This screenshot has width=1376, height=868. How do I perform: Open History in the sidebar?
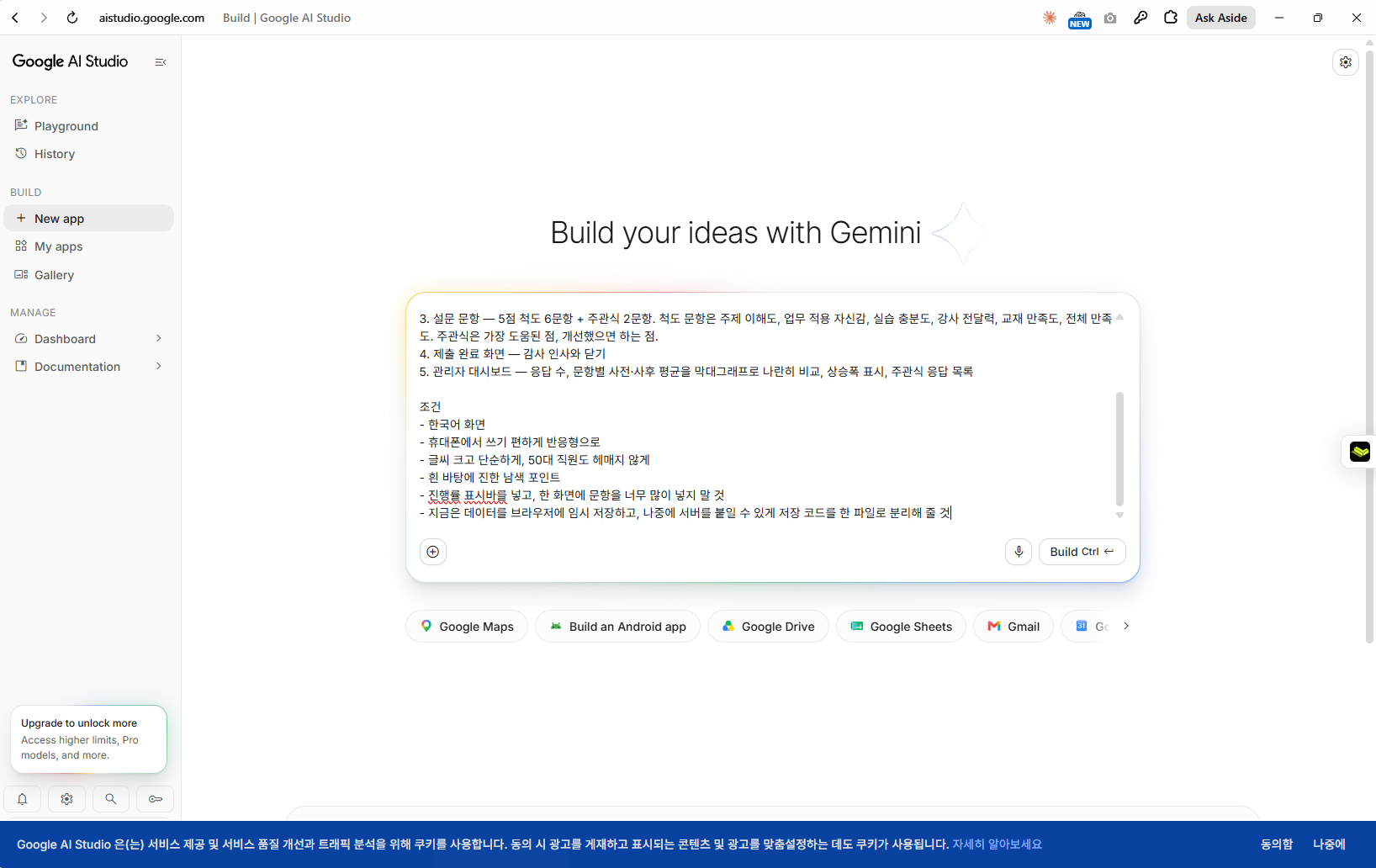pos(88,154)
